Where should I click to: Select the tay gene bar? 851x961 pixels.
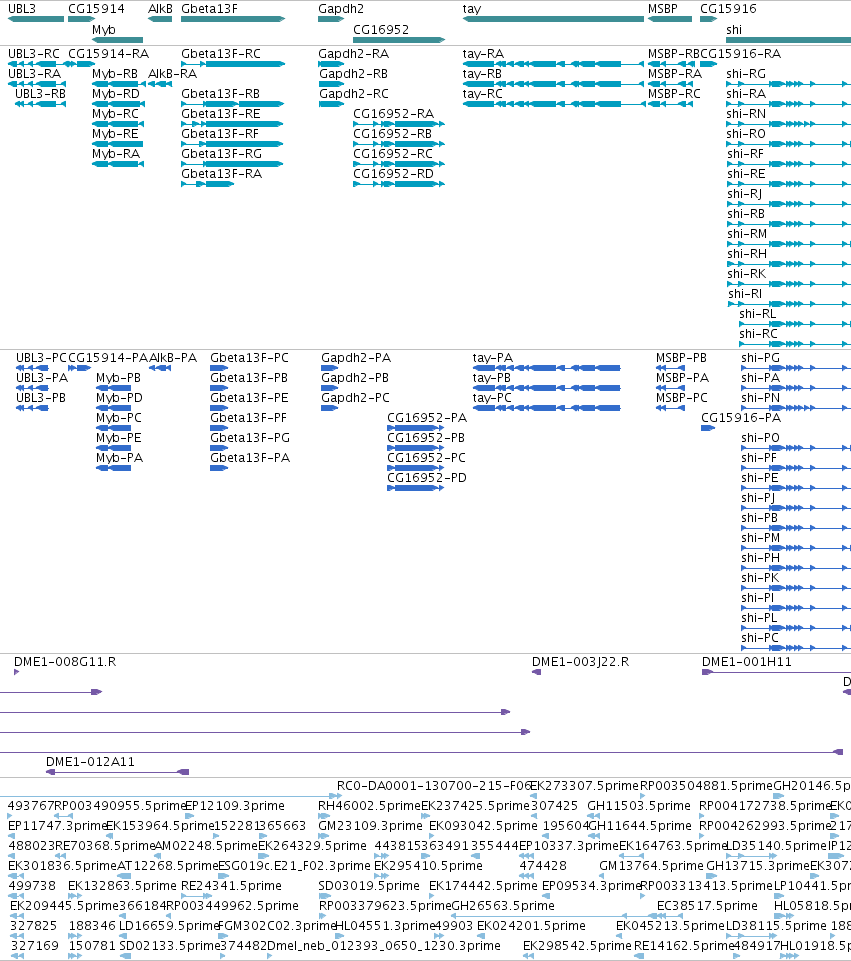pyautogui.click(x=553, y=19)
